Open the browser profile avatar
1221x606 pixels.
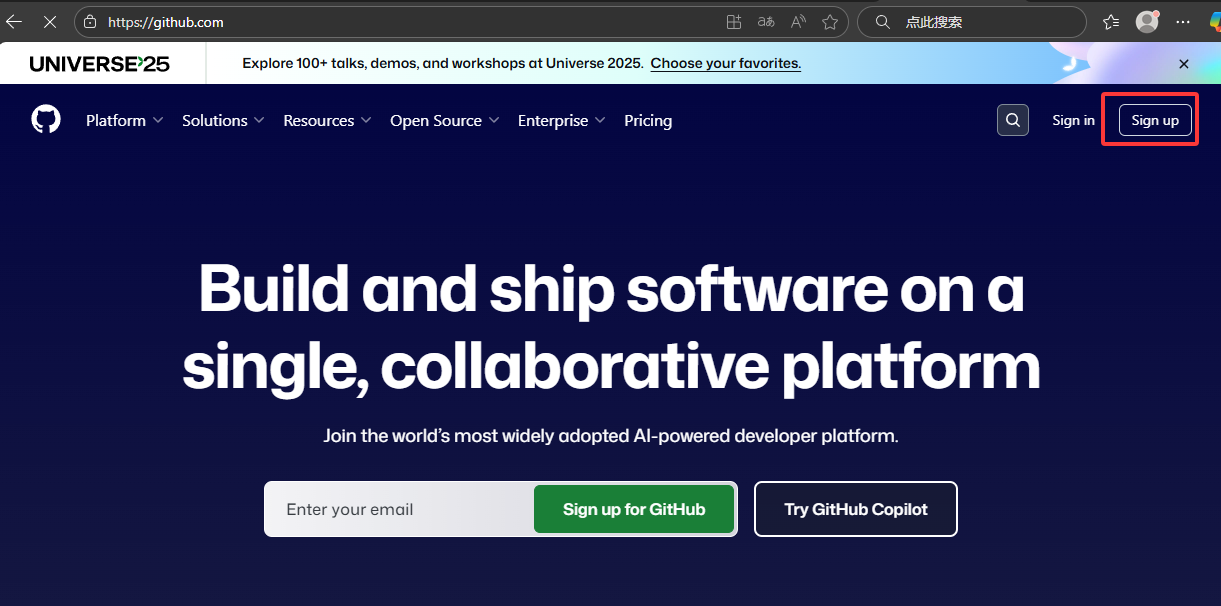[x=1147, y=21]
